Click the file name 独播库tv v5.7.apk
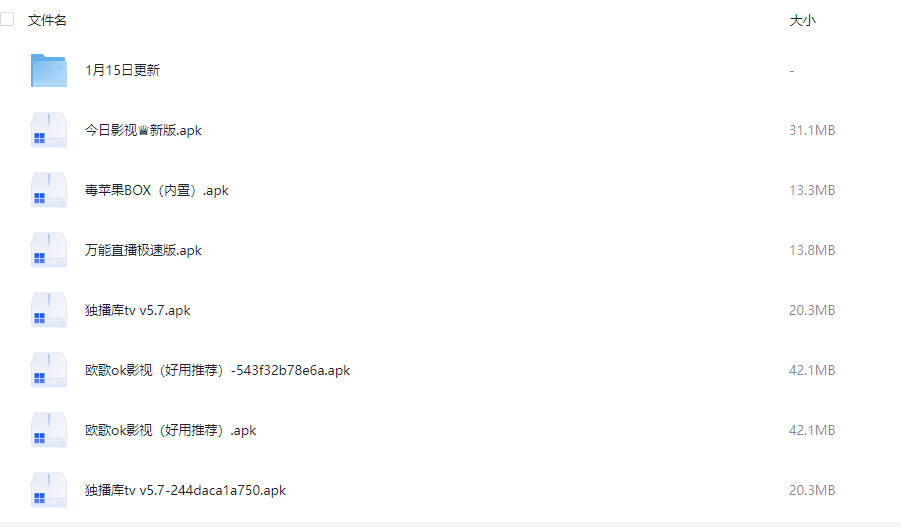Screen dimensions: 901x527 (138, 310)
